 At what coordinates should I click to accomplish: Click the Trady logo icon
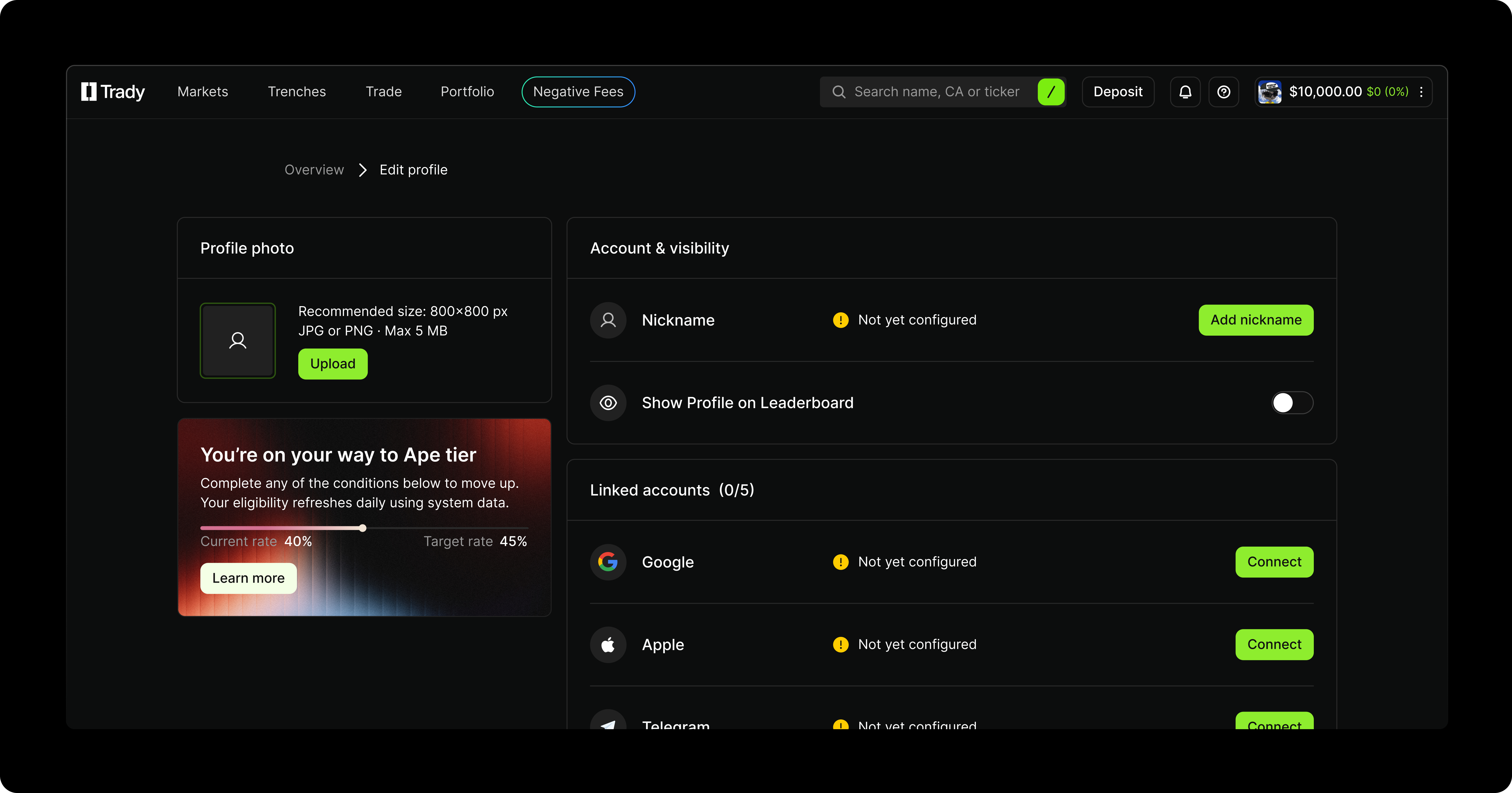89,92
